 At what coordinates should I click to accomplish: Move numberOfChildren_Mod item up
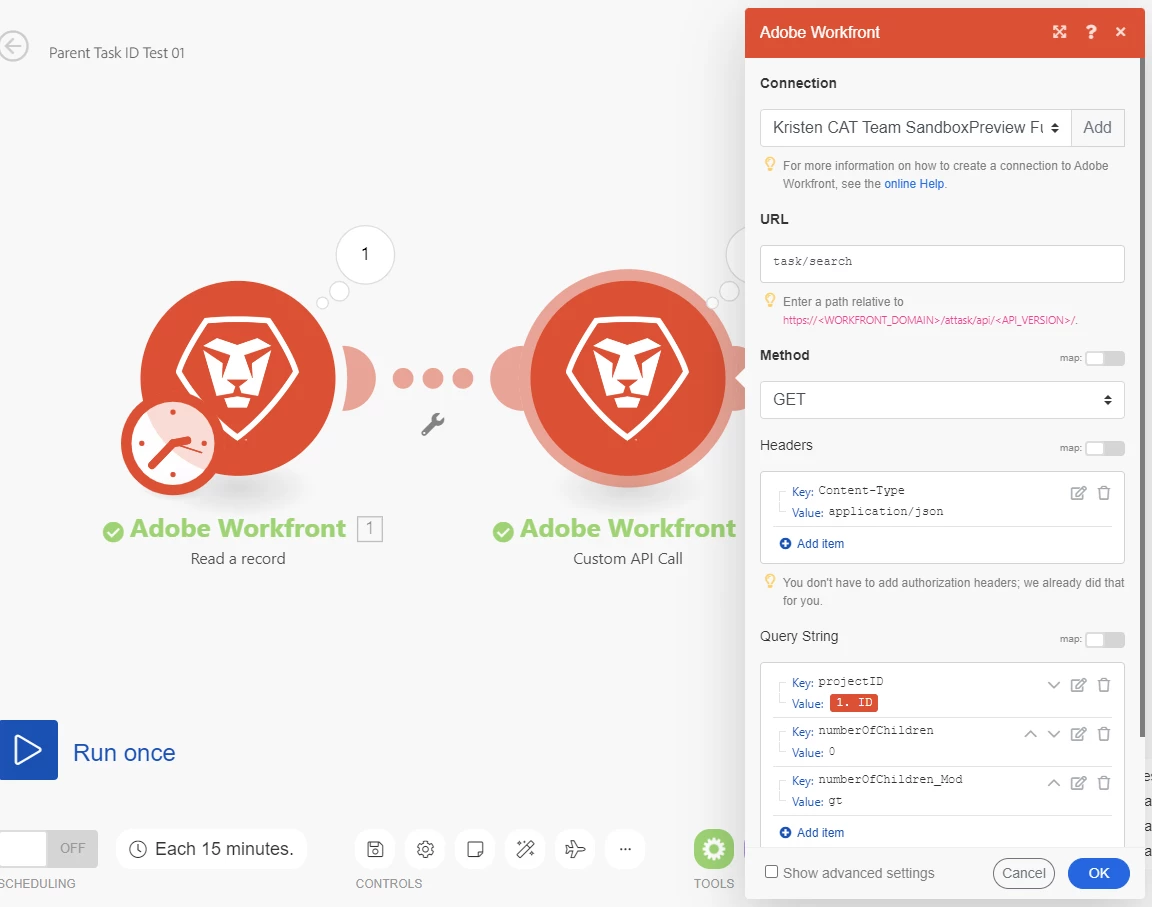click(x=1054, y=783)
